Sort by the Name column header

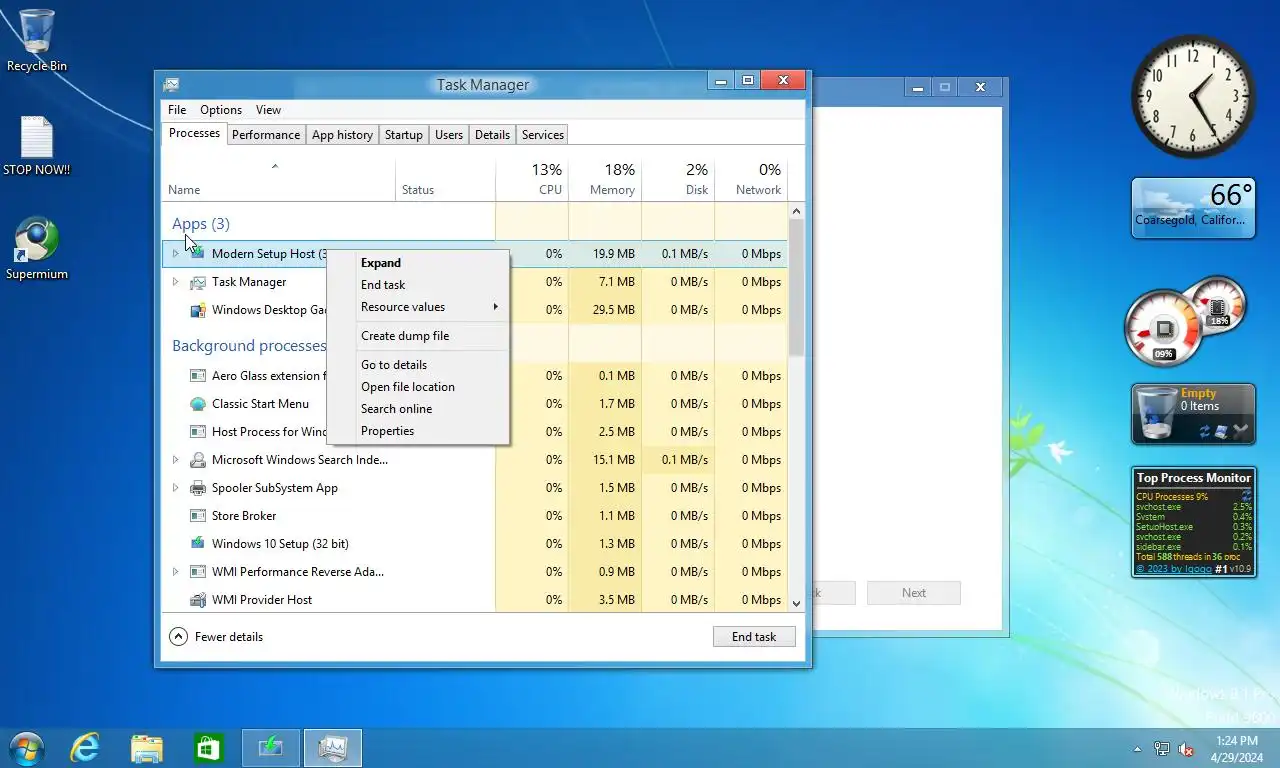pyautogui.click(x=278, y=179)
